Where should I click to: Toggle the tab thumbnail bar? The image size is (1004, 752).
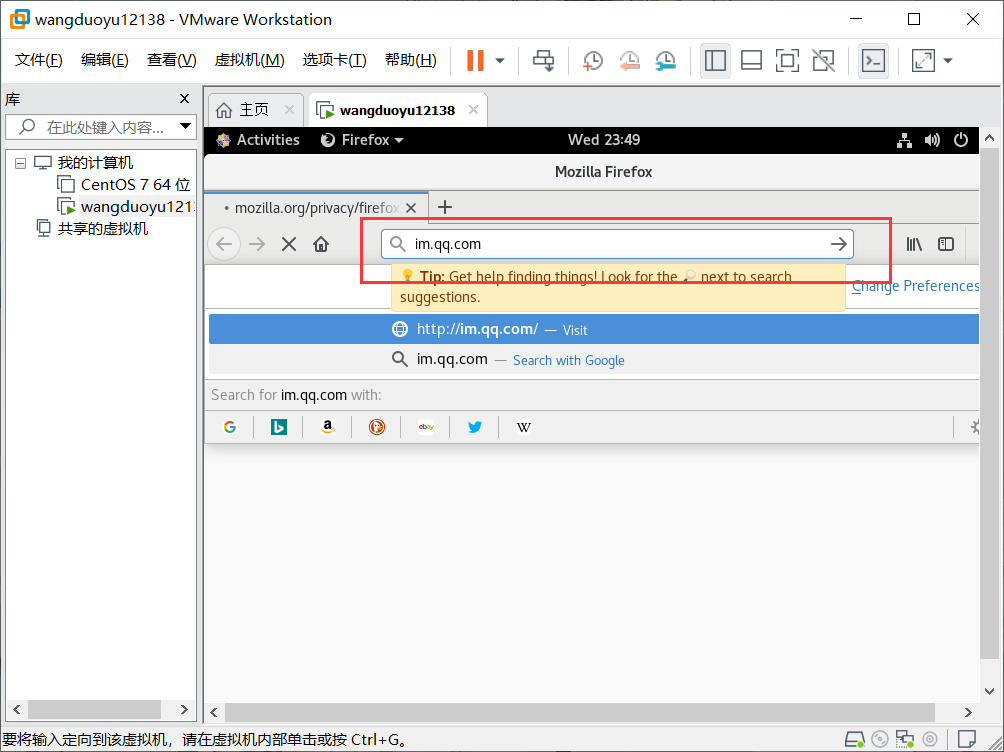(751, 60)
